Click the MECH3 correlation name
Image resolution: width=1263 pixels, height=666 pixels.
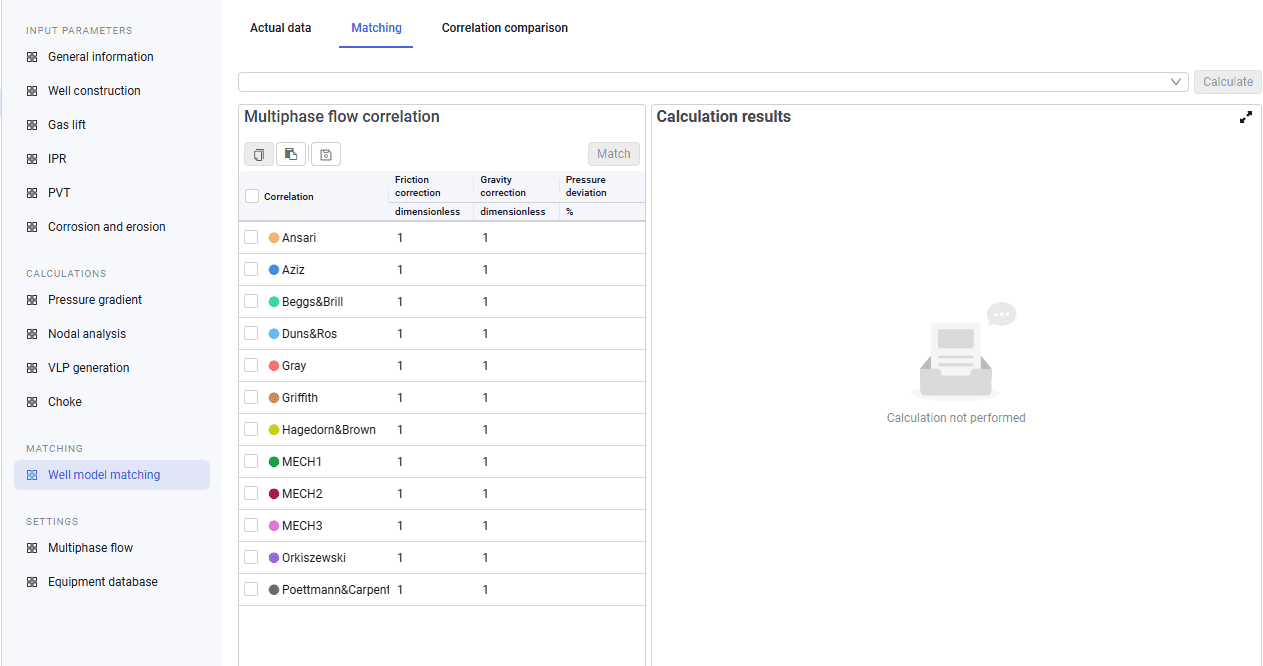(x=302, y=526)
